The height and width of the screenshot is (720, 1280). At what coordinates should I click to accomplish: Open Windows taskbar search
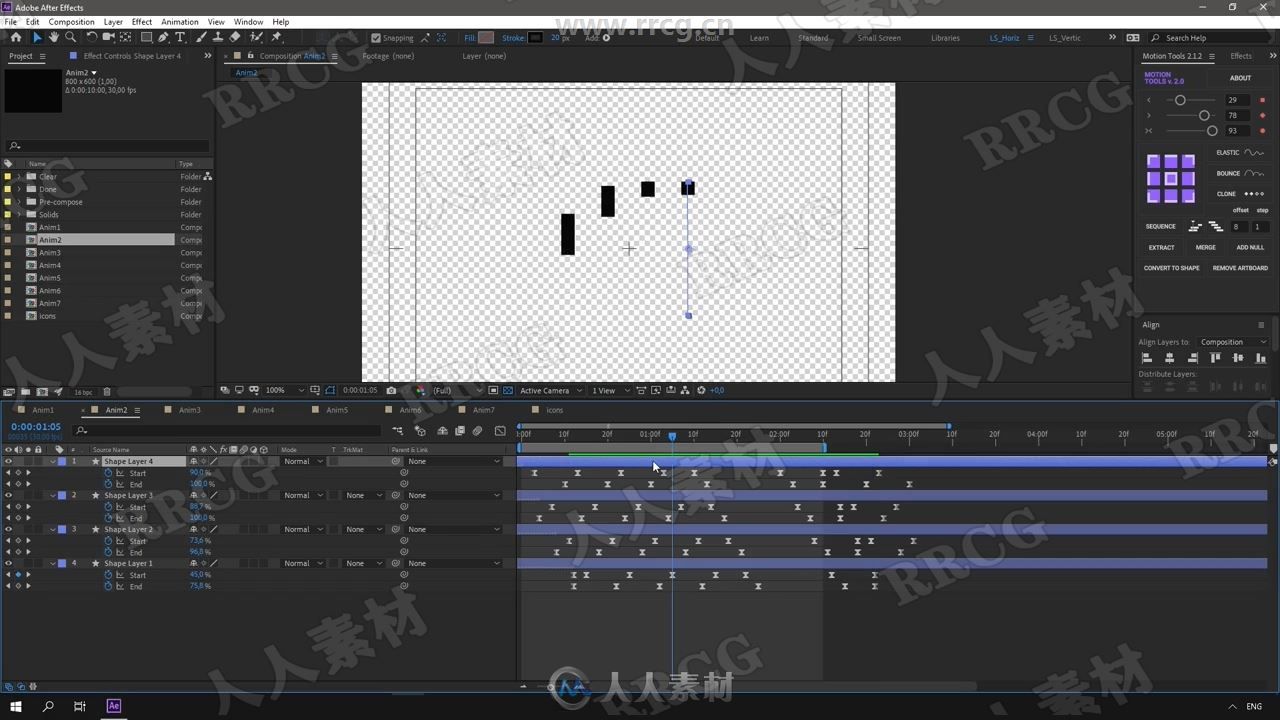48,706
